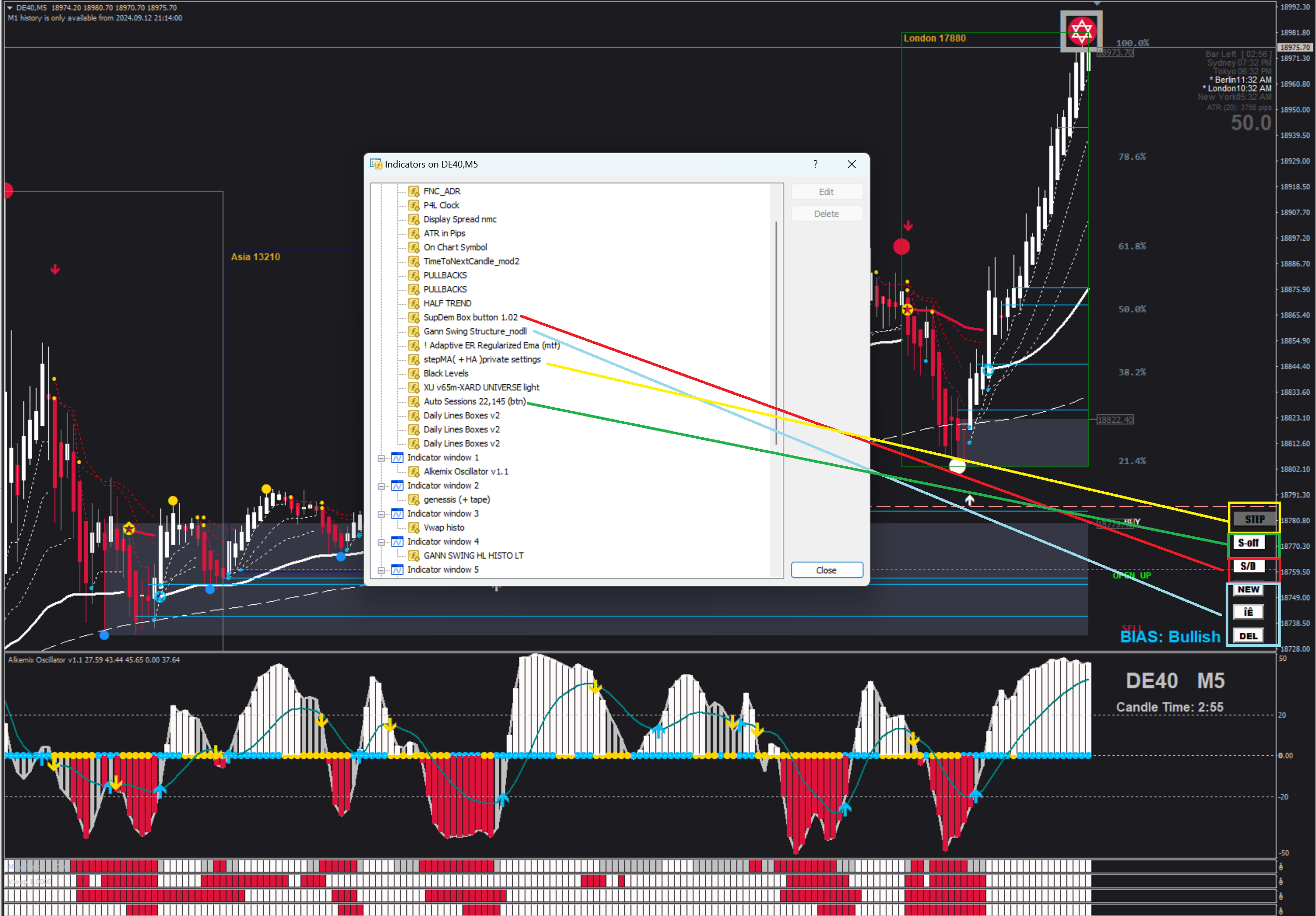Click the GANN SWING HL HISTO LT icon
Viewport: 1316px width, 916px height.
pos(414,556)
